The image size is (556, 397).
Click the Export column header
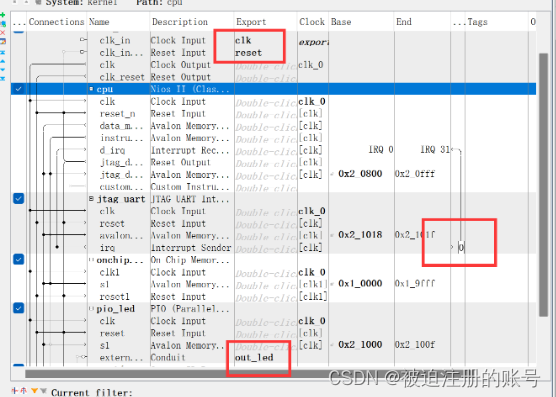click(265, 22)
